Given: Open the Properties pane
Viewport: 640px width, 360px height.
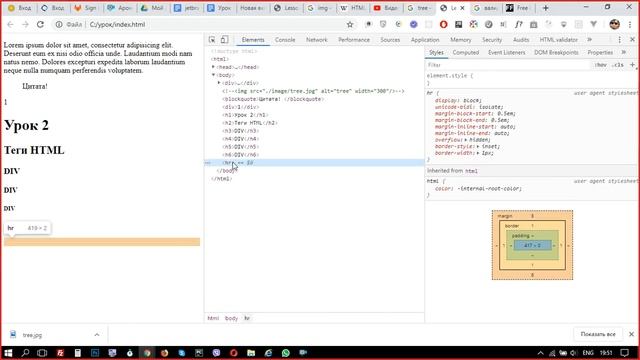Looking at the screenshot, I should (x=600, y=52).
